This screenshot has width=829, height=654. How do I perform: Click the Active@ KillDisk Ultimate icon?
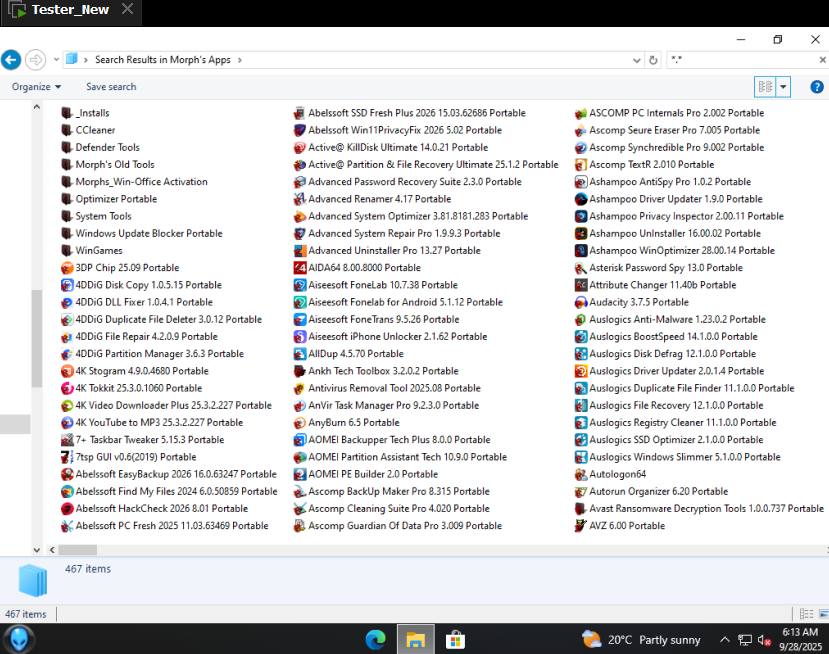tap(300, 148)
